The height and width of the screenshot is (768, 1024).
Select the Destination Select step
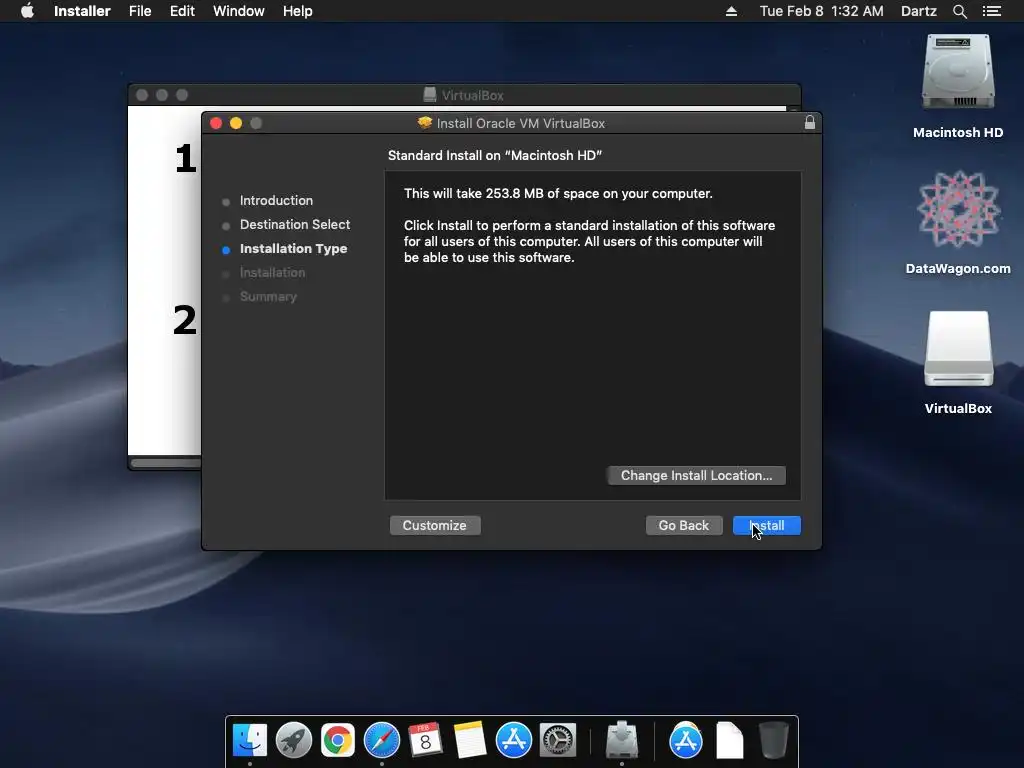click(x=295, y=225)
